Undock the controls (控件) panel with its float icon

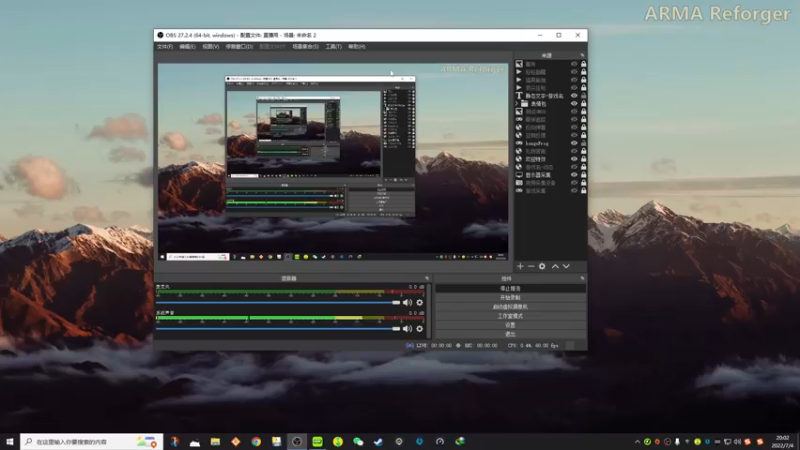pyautogui.click(x=582, y=278)
